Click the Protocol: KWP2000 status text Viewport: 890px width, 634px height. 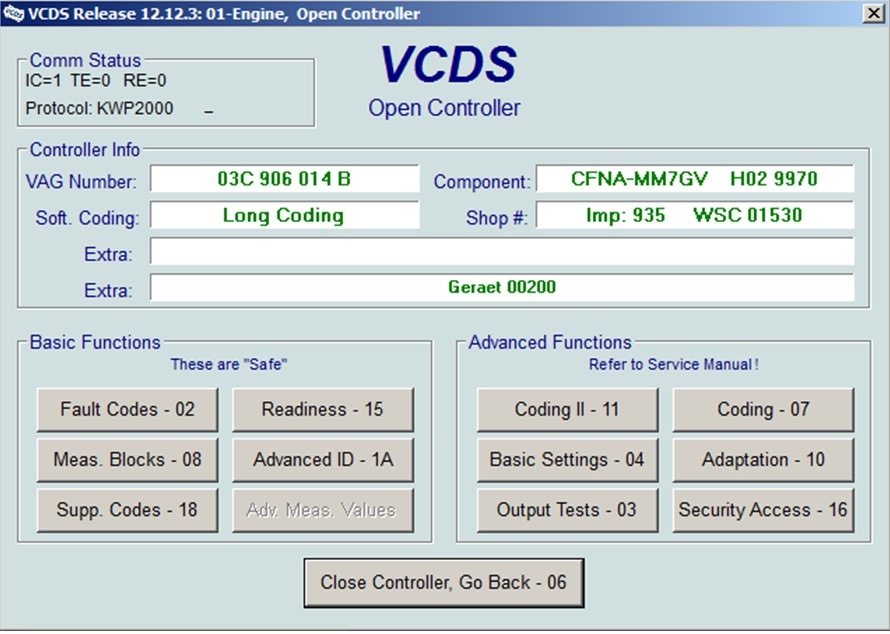(99, 108)
